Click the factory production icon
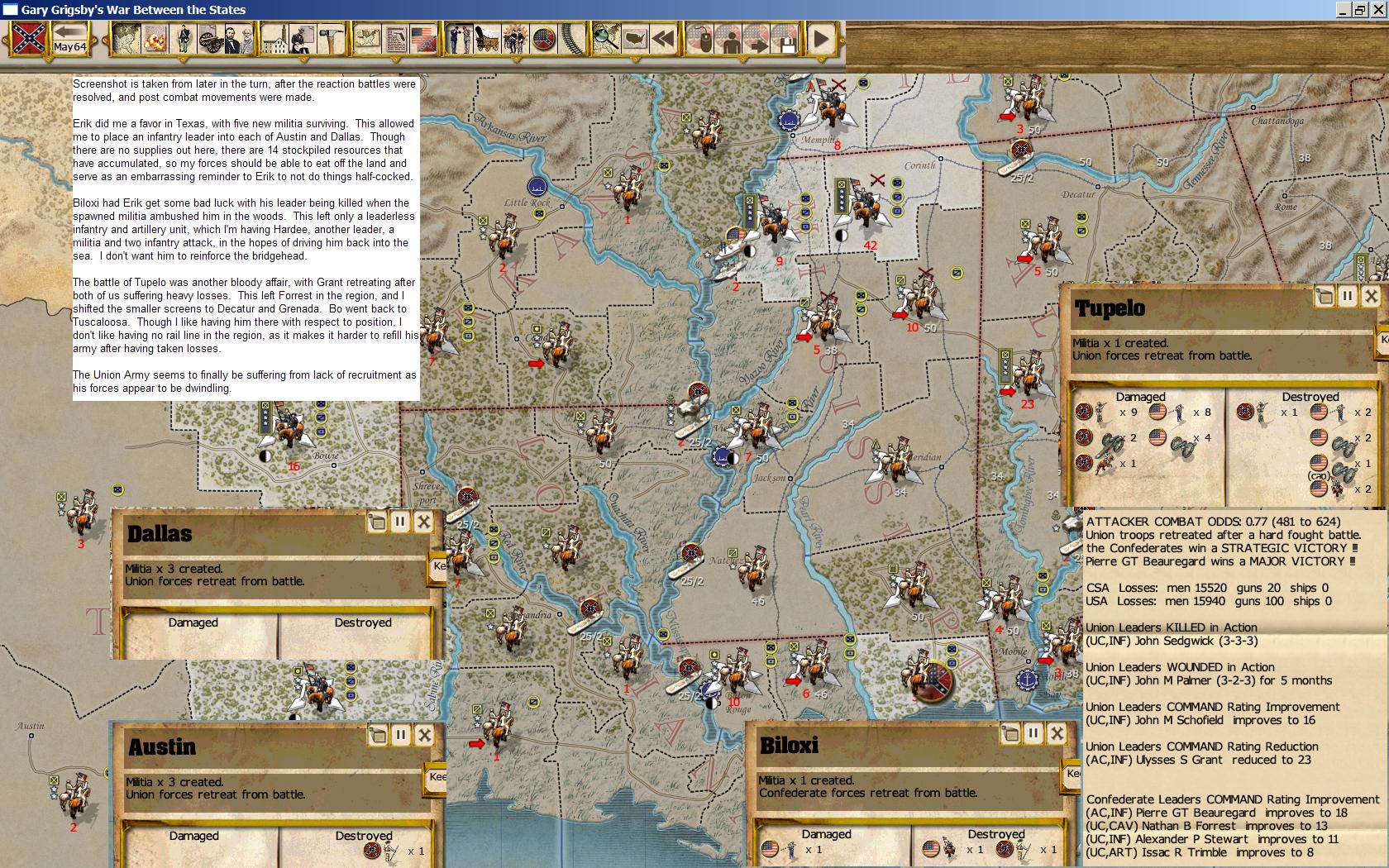Viewport: 1389px width, 868px height. (274, 38)
